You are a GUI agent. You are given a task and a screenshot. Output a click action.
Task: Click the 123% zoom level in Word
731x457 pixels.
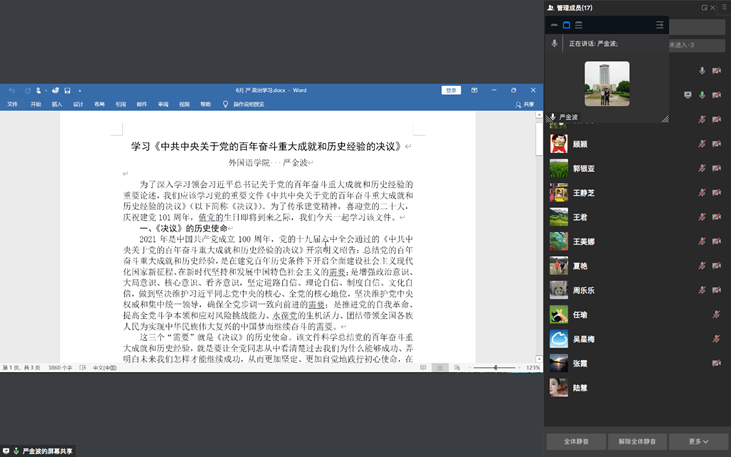(x=533, y=368)
